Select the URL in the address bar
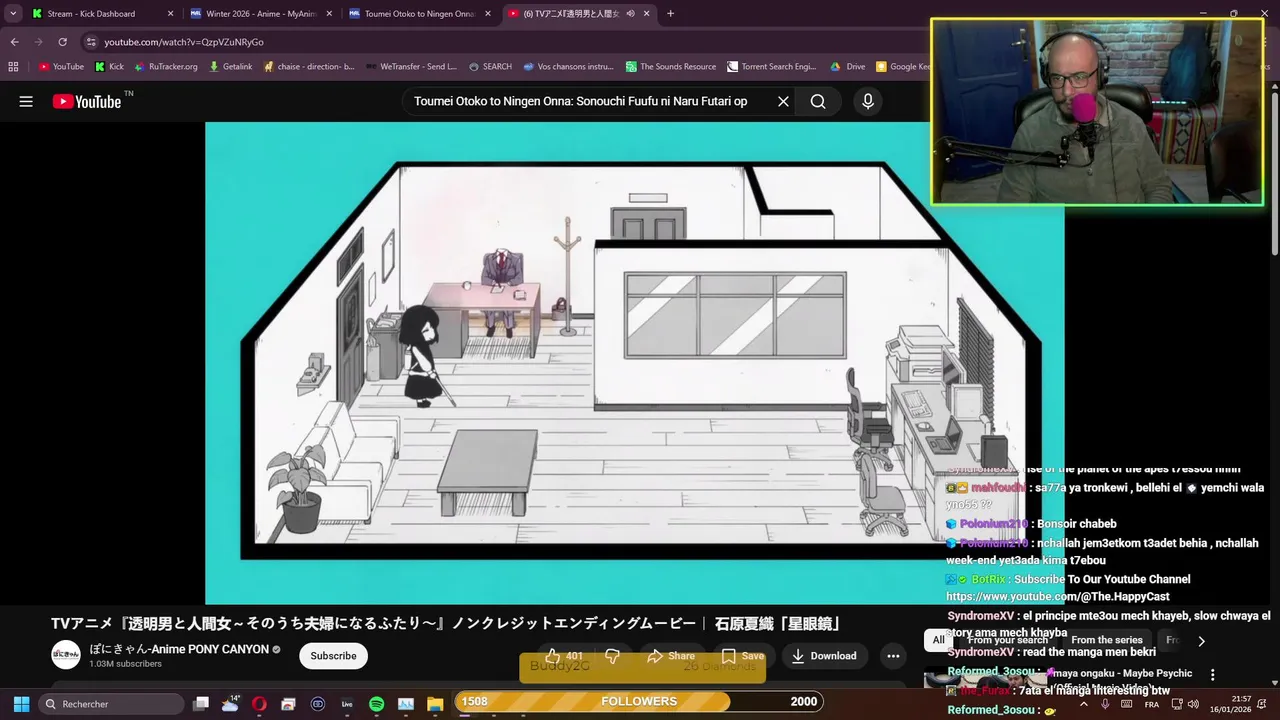The width and height of the screenshot is (1280, 720). click(184, 42)
